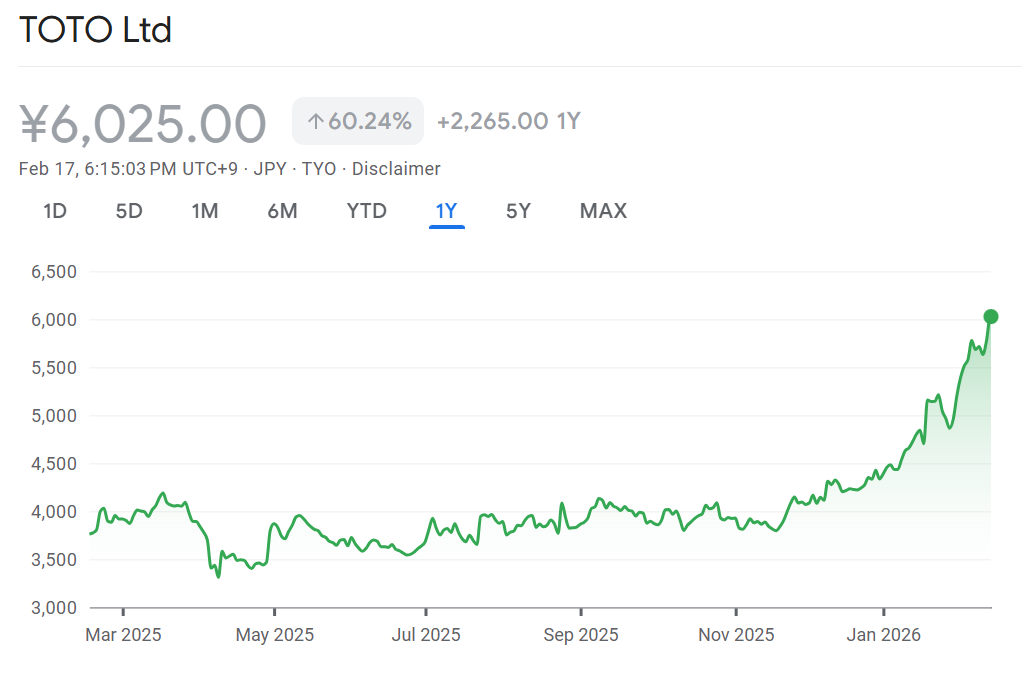Select the 5D range tab

pyautogui.click(x=129, y=211)
